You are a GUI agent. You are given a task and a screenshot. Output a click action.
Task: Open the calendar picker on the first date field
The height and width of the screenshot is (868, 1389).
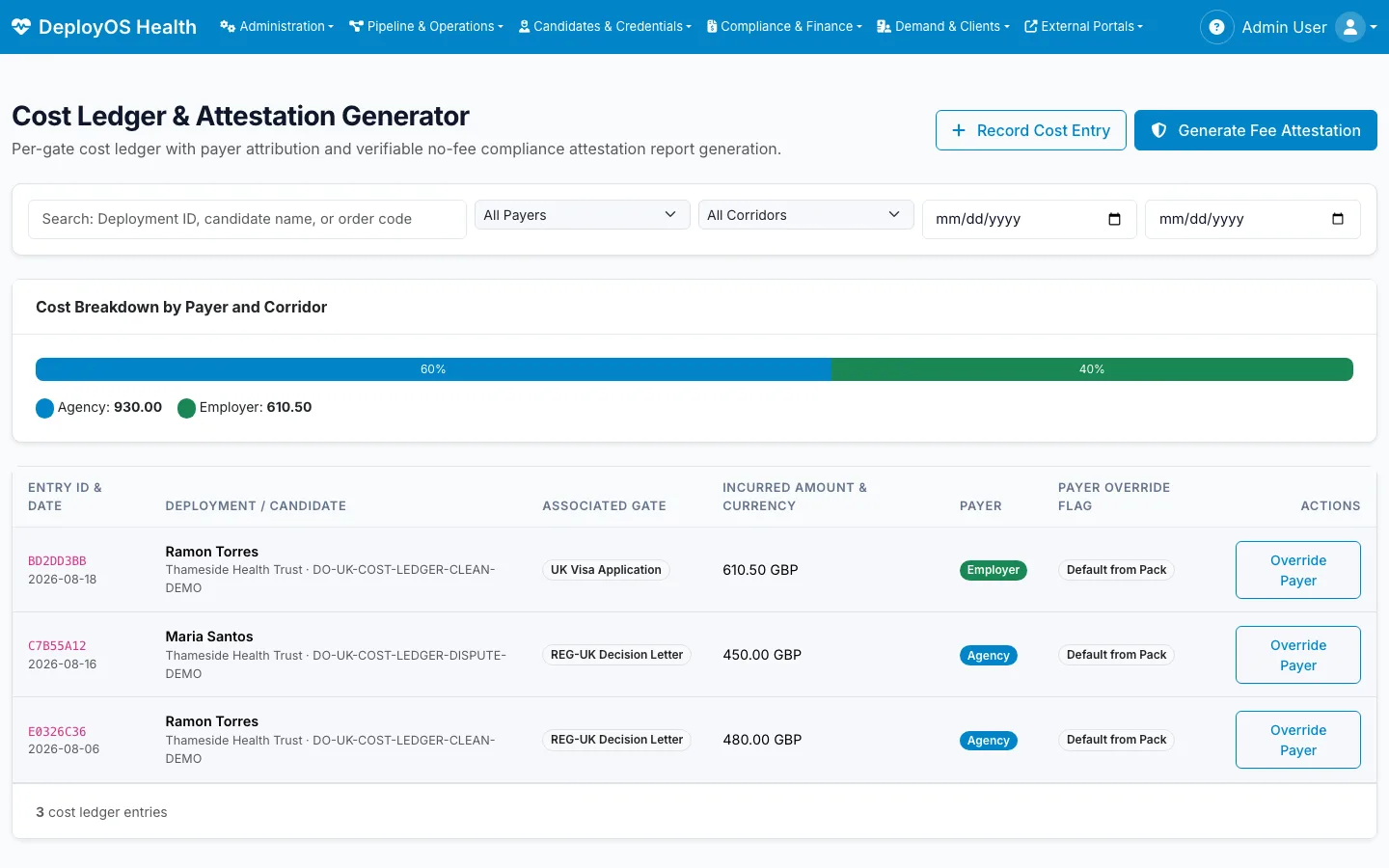click(1114, 219)
